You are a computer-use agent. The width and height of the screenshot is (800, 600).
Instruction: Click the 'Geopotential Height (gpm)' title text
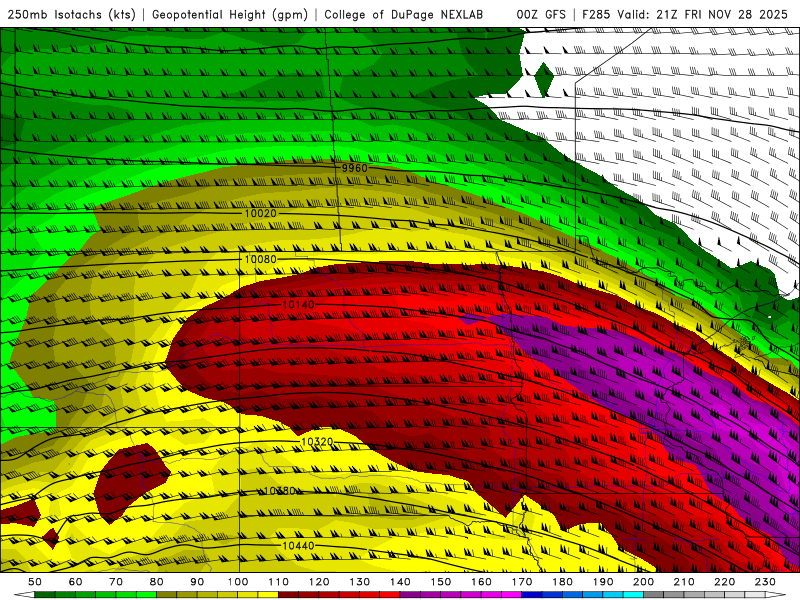point(230,14)
